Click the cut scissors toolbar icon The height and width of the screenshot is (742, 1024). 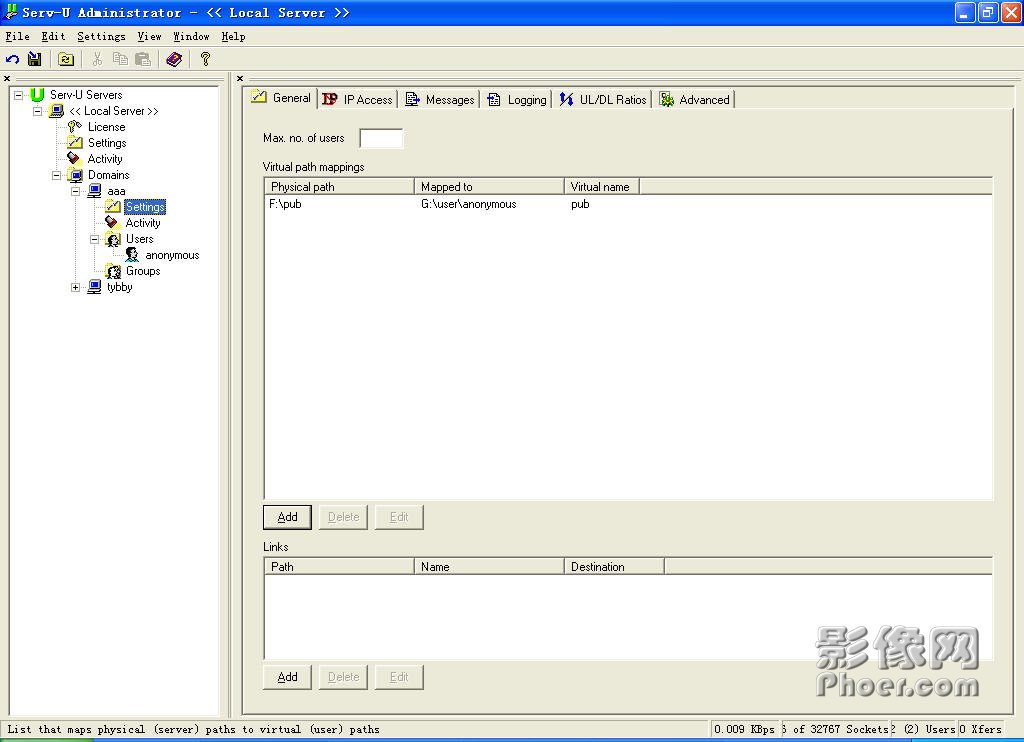pos(97,59)
